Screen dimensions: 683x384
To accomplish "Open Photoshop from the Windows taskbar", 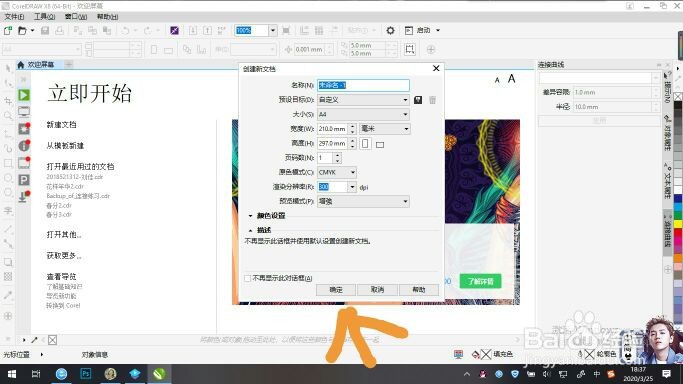I will 86,374.
